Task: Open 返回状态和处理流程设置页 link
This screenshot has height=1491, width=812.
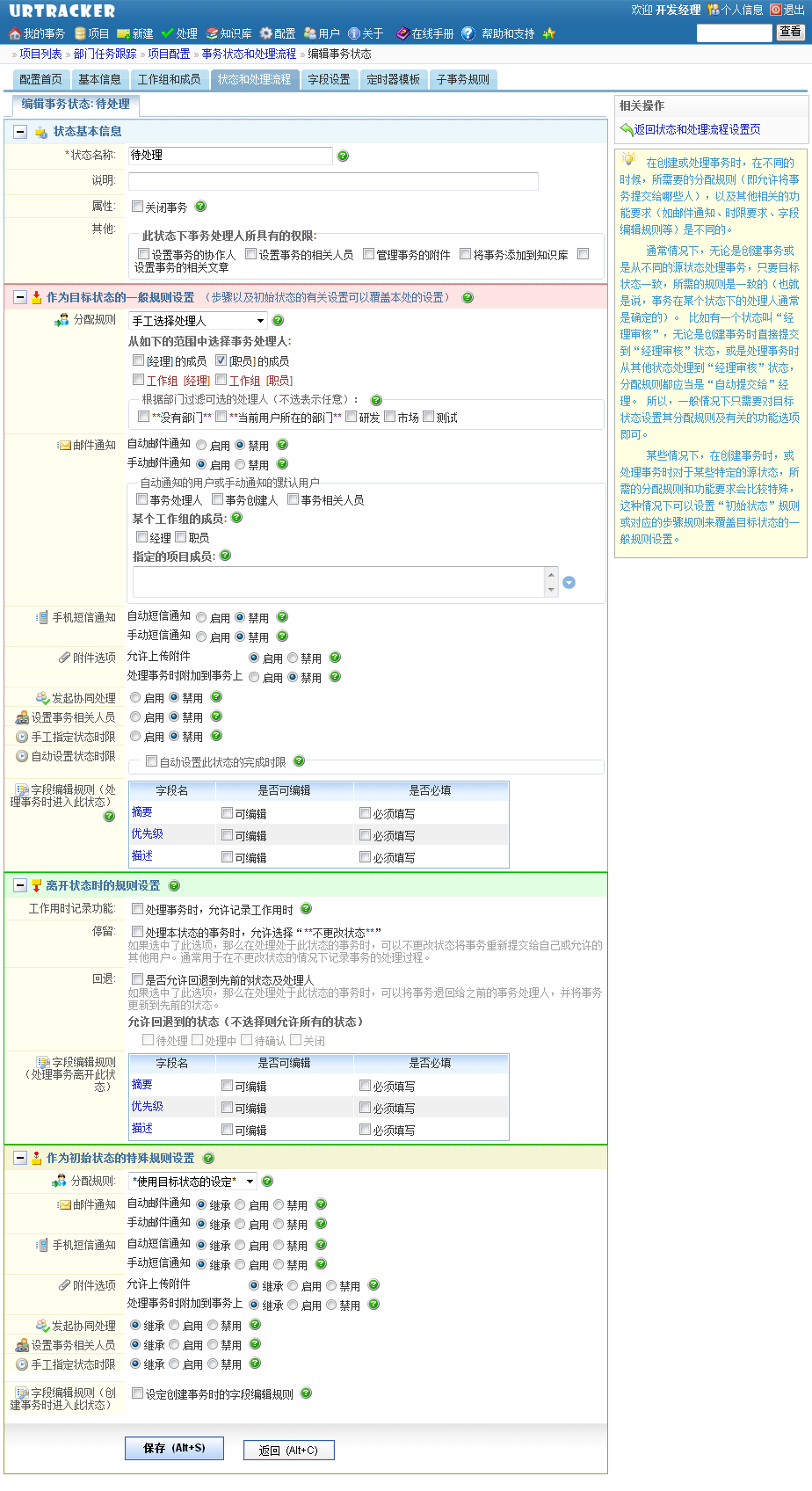Action: [698, 129]
